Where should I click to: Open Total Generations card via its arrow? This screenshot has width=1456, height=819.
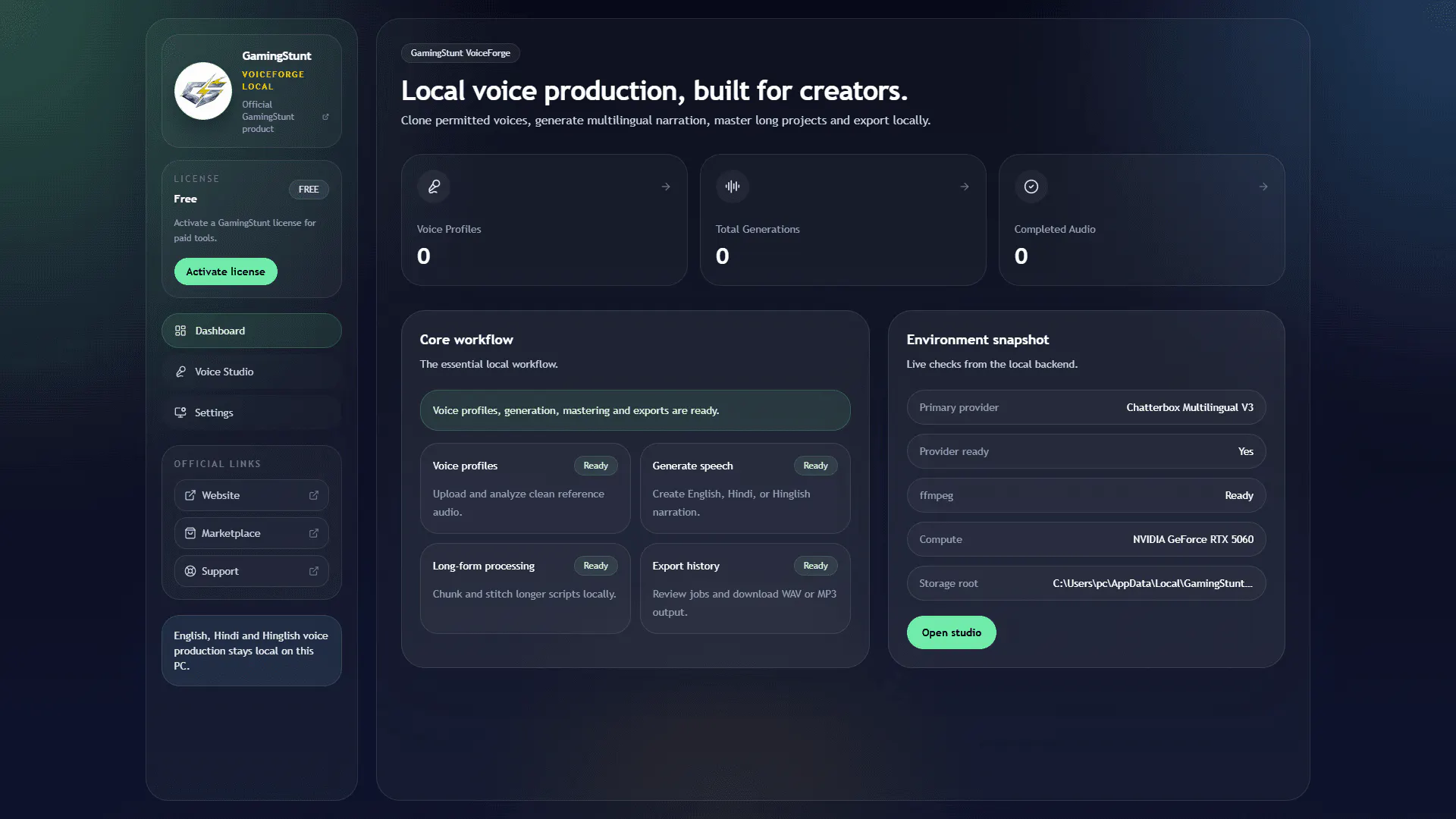pyautogui.click(x=965, y=187)
